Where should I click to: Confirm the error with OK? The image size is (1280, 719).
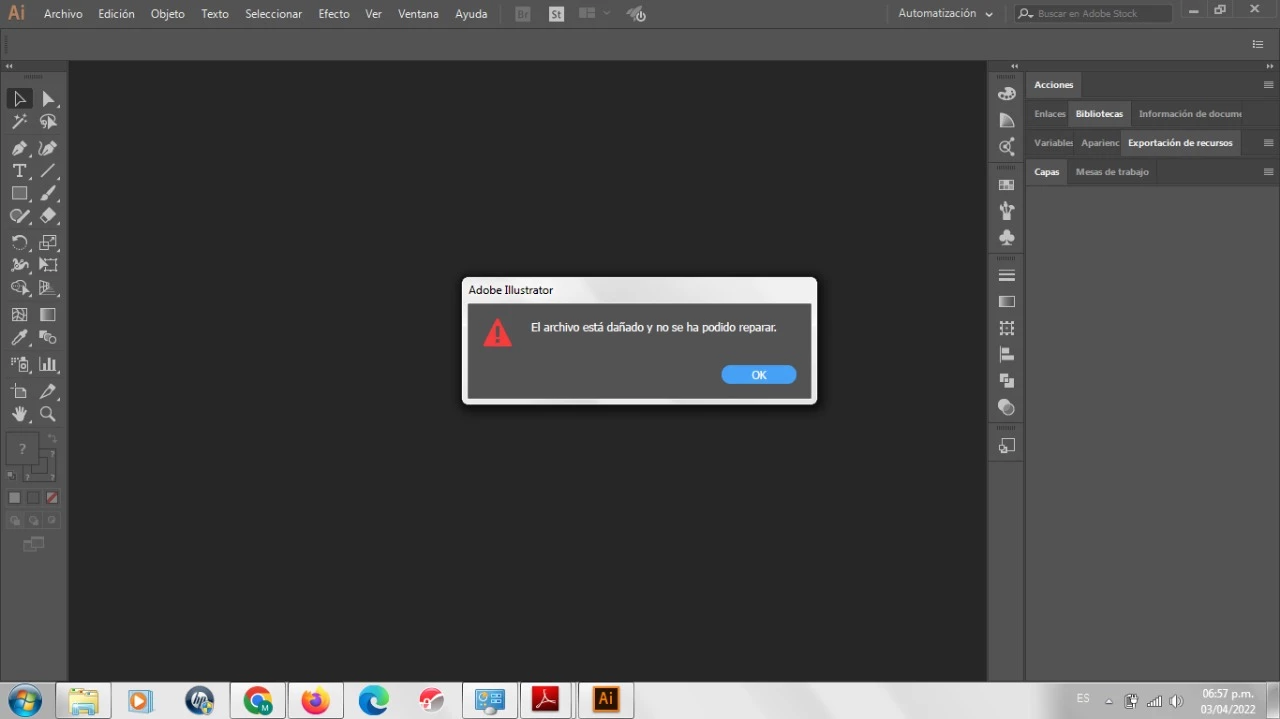pos(759,375)
